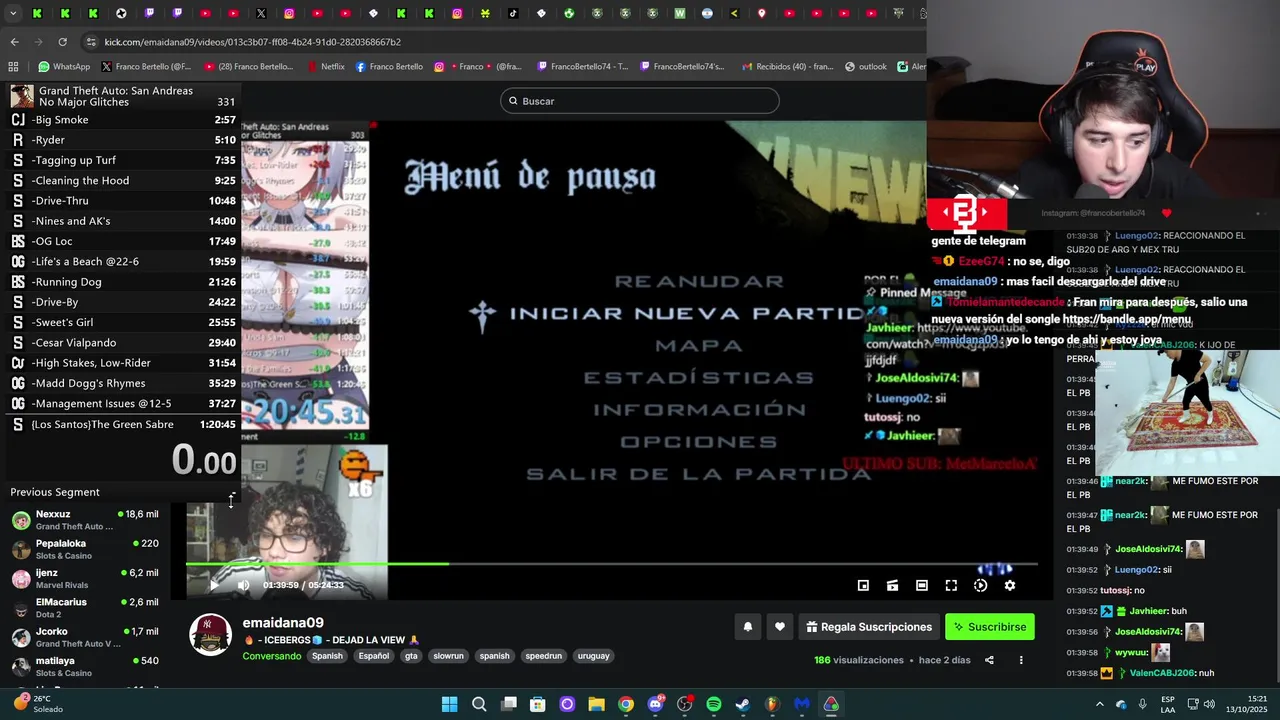The image size is (1280, 720).
Task: Open WhatsApp bookmark
Action: 64,67
